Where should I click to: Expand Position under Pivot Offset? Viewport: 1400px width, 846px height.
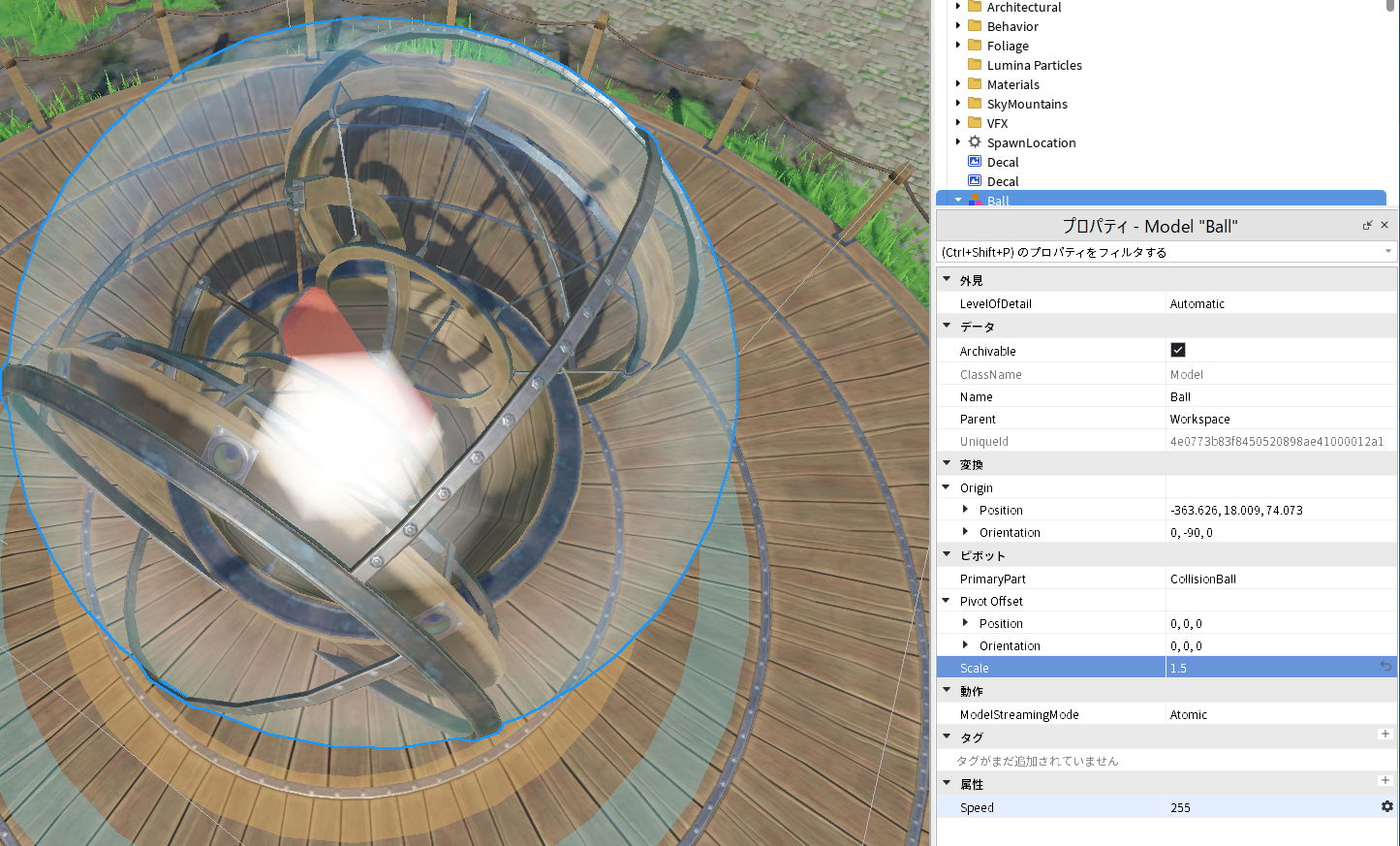pos(965,623)
